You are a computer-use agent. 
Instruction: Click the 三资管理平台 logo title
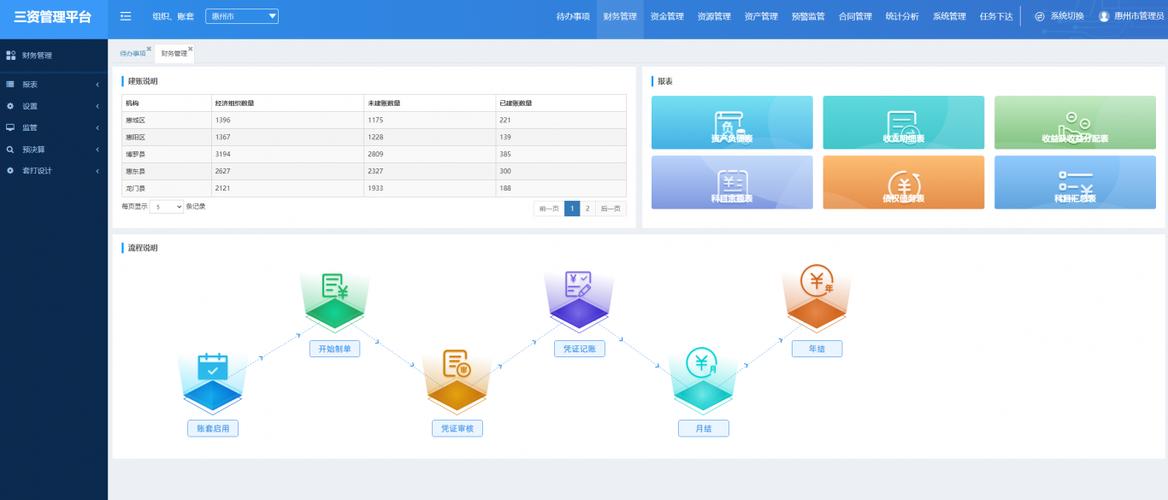tap(53, 17)
